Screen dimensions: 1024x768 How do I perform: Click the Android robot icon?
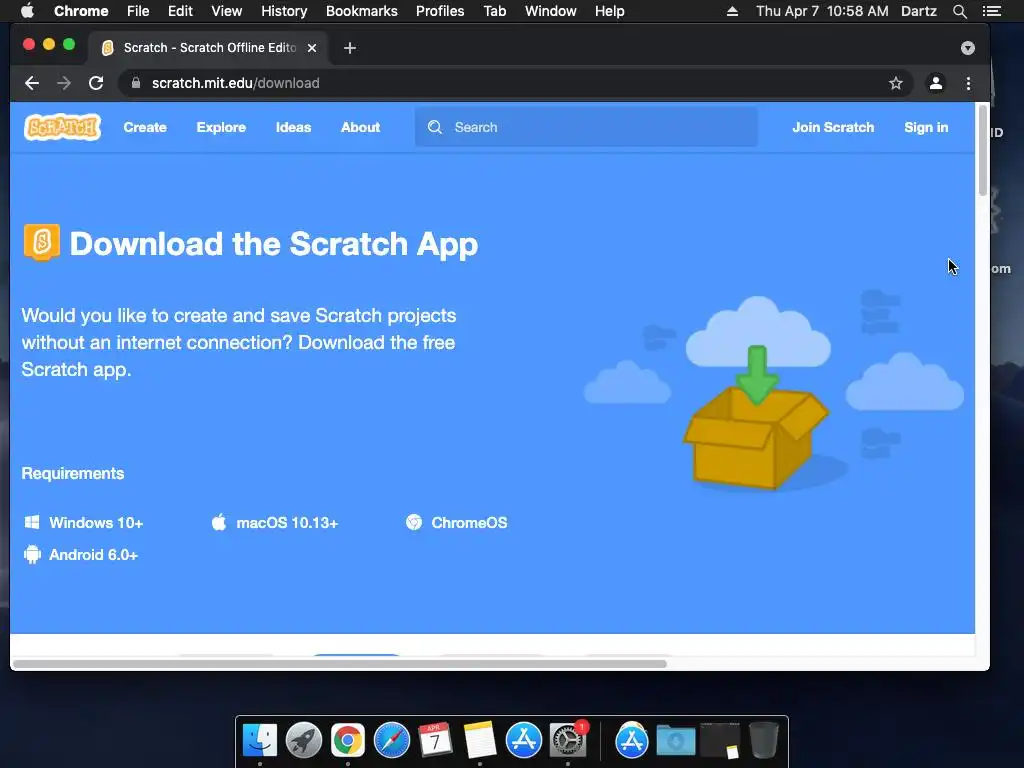pos(32,554)
